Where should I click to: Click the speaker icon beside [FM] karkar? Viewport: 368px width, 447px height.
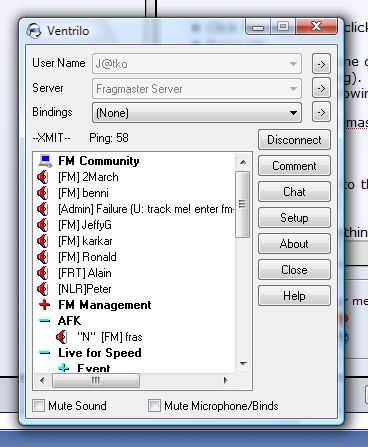click(x=43, y=241)
